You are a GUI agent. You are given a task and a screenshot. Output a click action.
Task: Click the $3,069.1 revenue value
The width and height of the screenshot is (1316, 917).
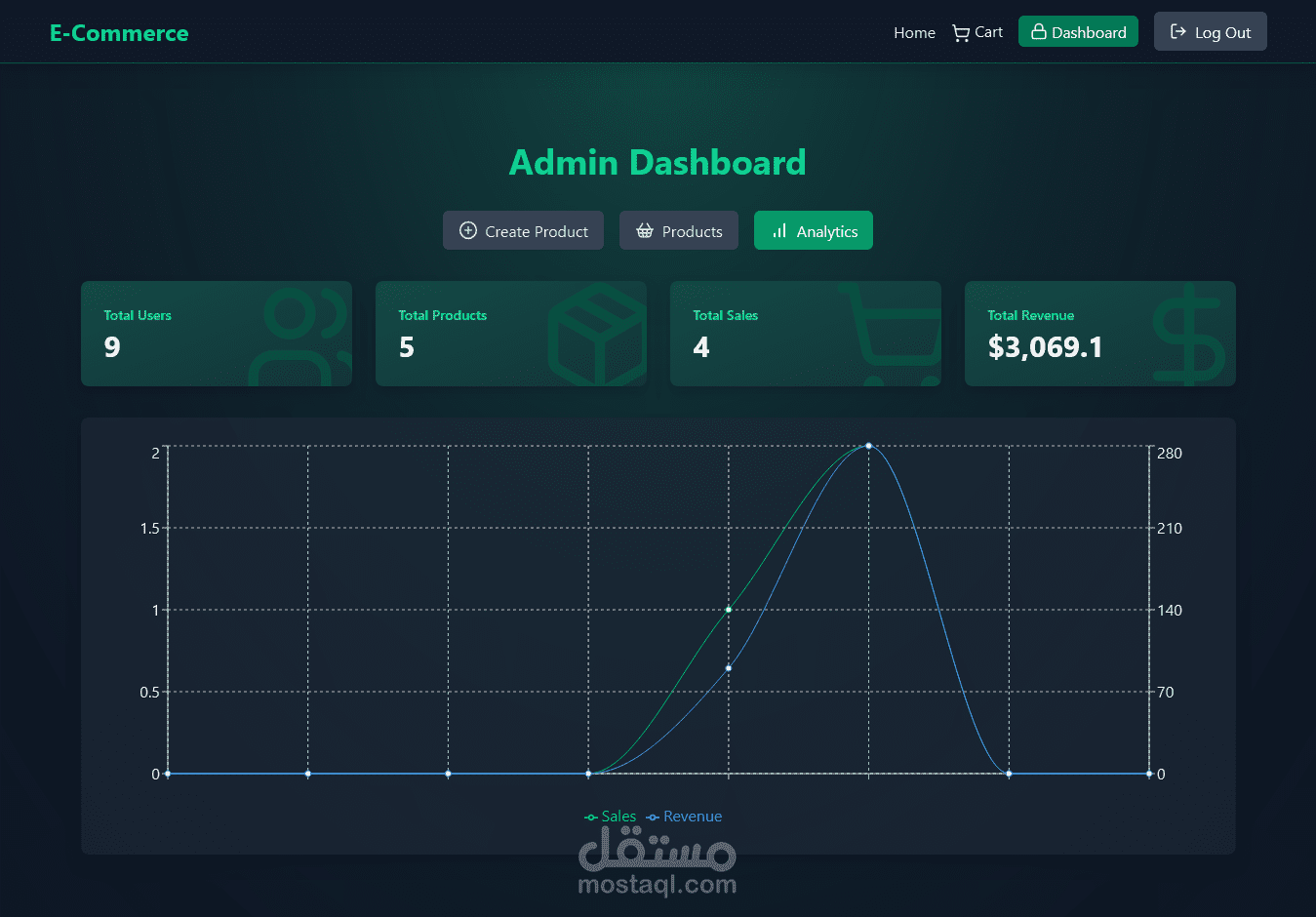[x=1045, y=347]
